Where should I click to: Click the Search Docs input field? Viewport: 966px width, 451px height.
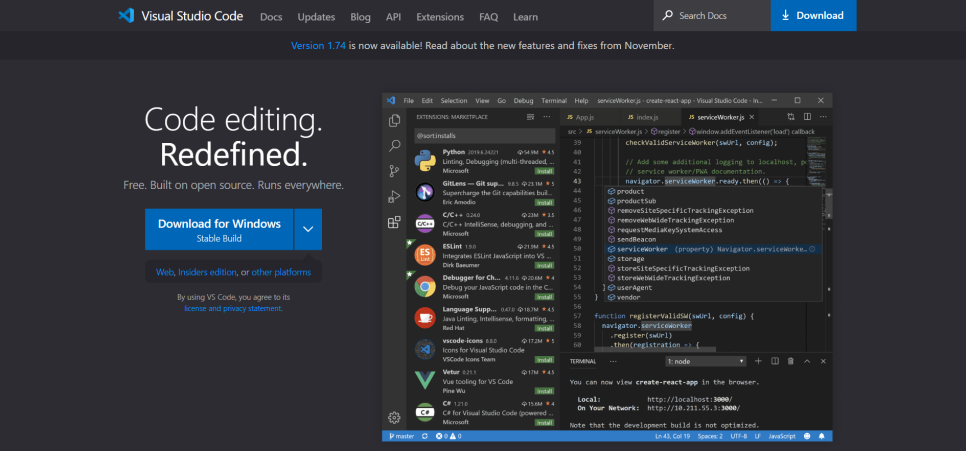(712, 15)
